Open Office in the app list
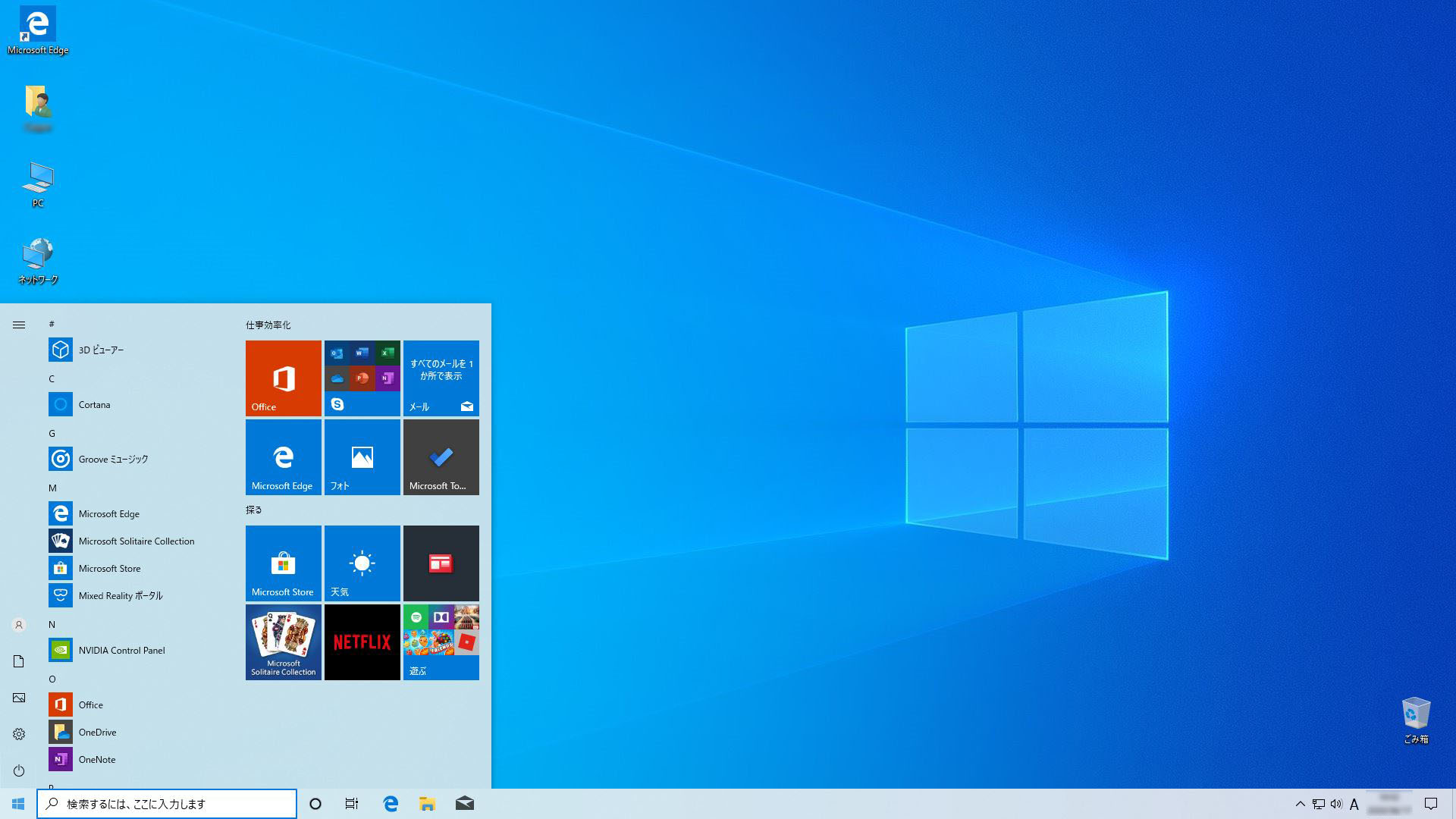 (136, 704)
